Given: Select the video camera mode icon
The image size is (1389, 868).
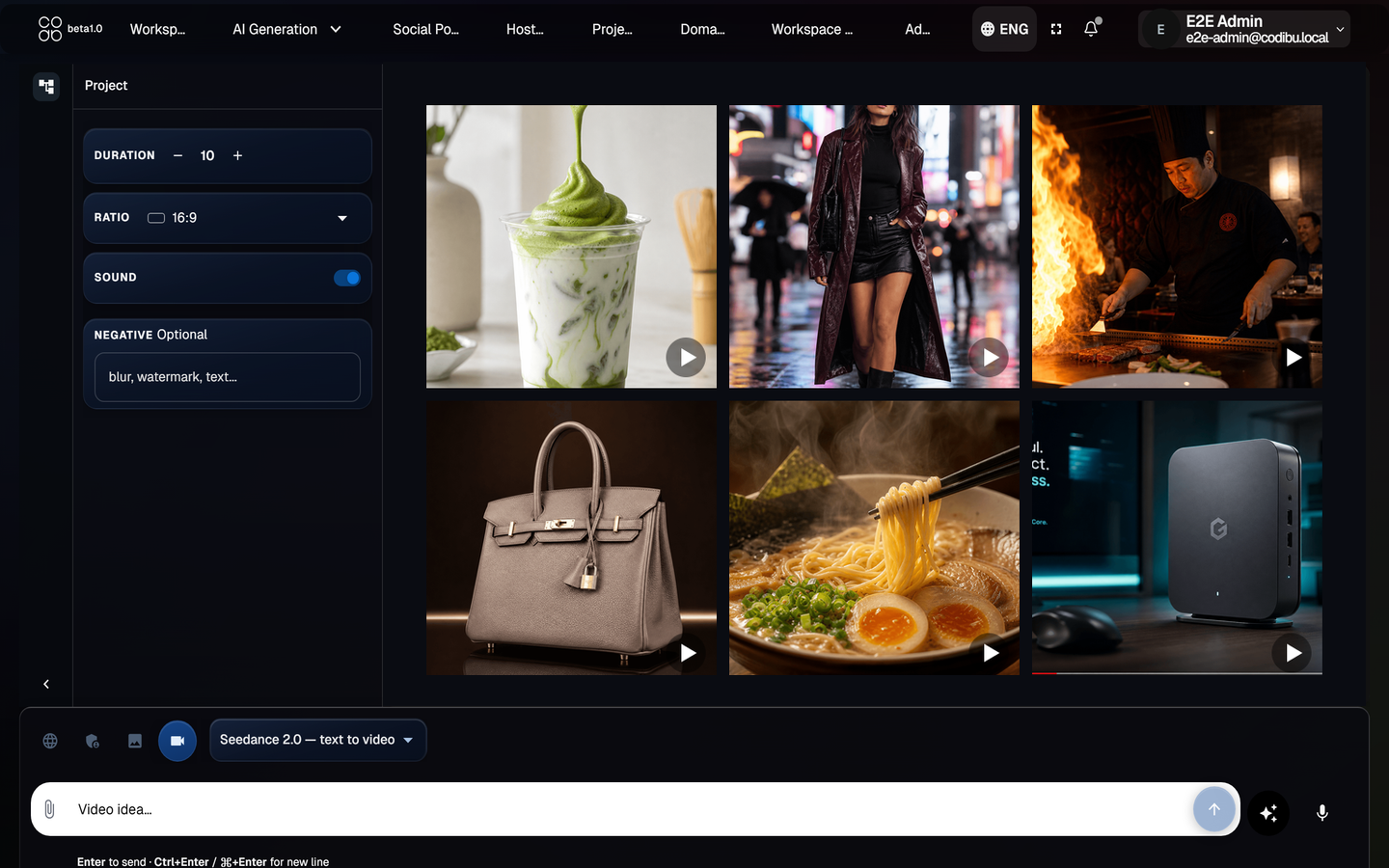Looking at the screenshot, I should (177, 741).
